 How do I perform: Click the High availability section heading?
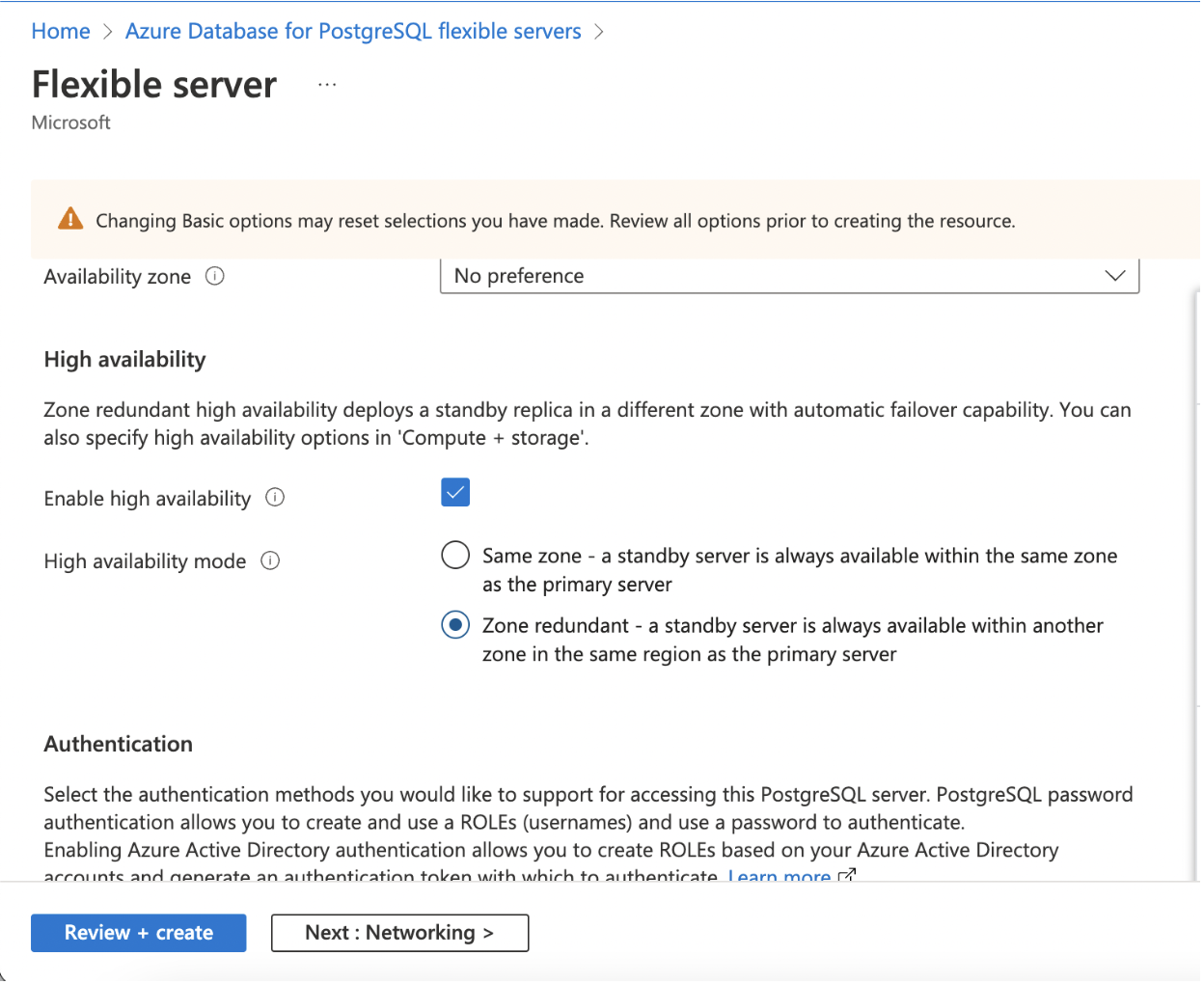tap(124, 360)
